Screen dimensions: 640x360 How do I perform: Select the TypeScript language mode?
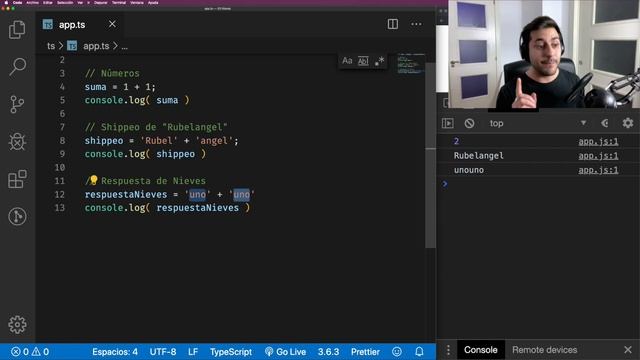(231, 351)
